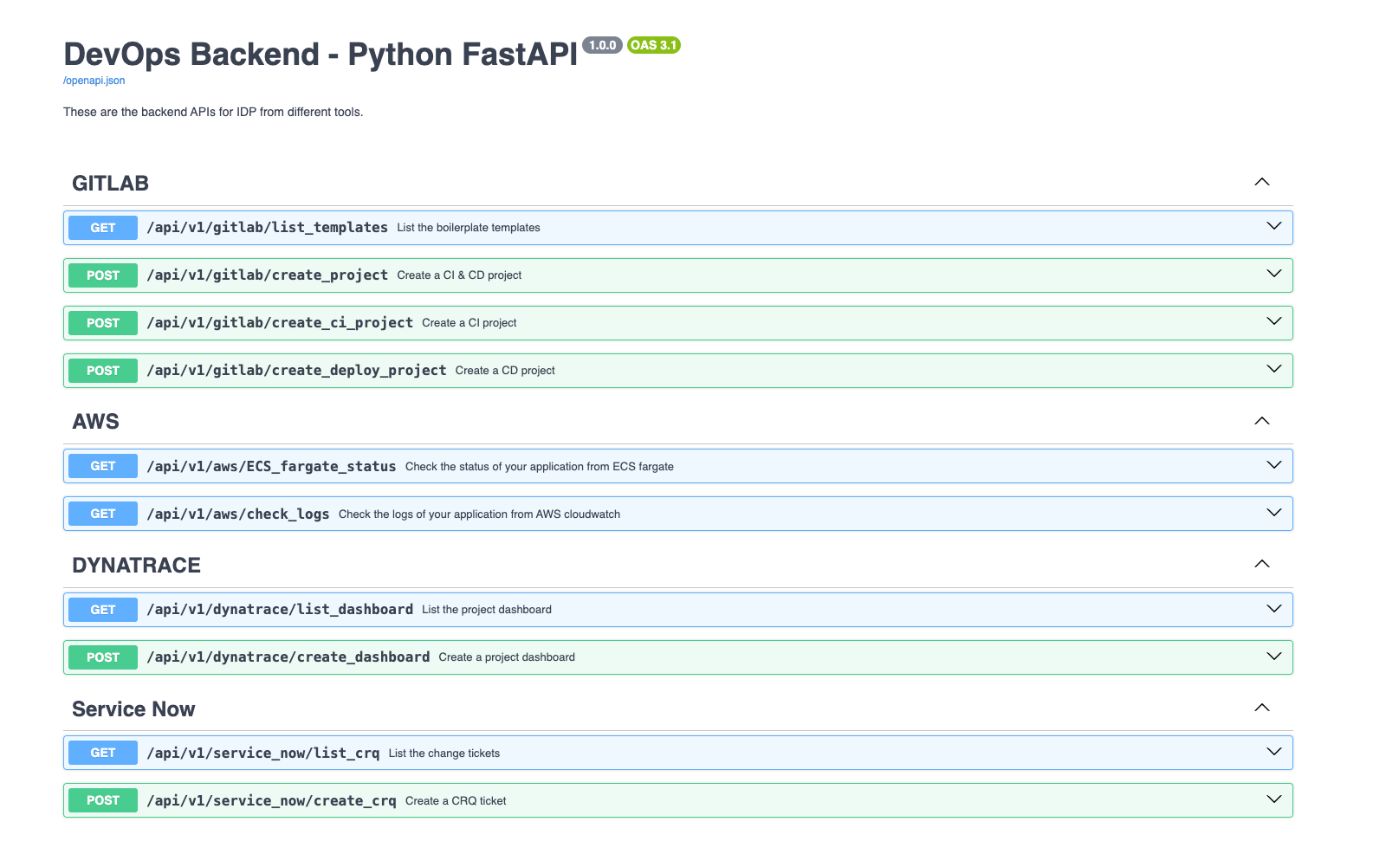Expand the list_dashboard endpoint arrow
The height and width of the screenshot is (854, 1379).
pyautogui.click(x=1274, y=608)
